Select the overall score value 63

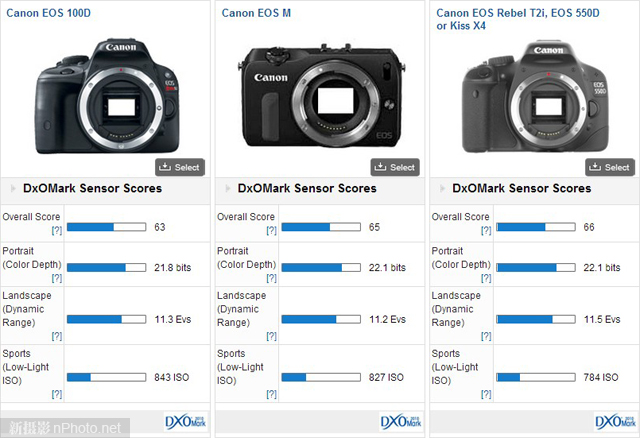pos(160,227)
